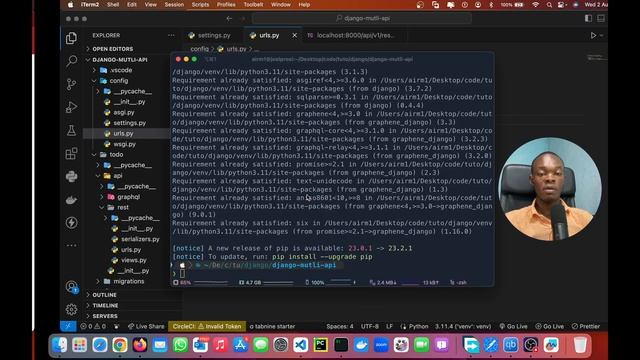
Task: Click the presenter webcam thumbnail
Action: pyautogui.click(x=550, y=189)
